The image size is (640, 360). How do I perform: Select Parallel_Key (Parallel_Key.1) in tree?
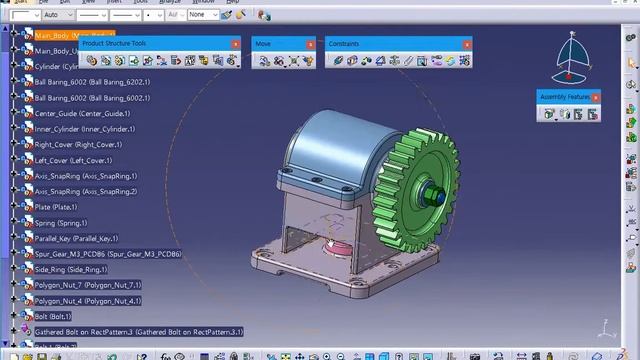[x=76, y=238]
